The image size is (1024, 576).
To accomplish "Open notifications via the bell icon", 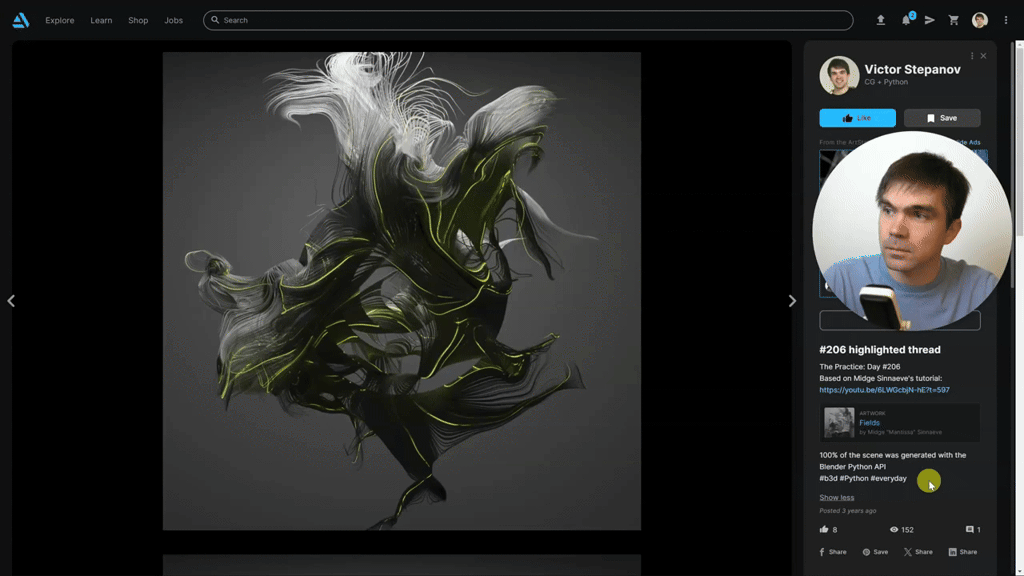I will [906, 20].
